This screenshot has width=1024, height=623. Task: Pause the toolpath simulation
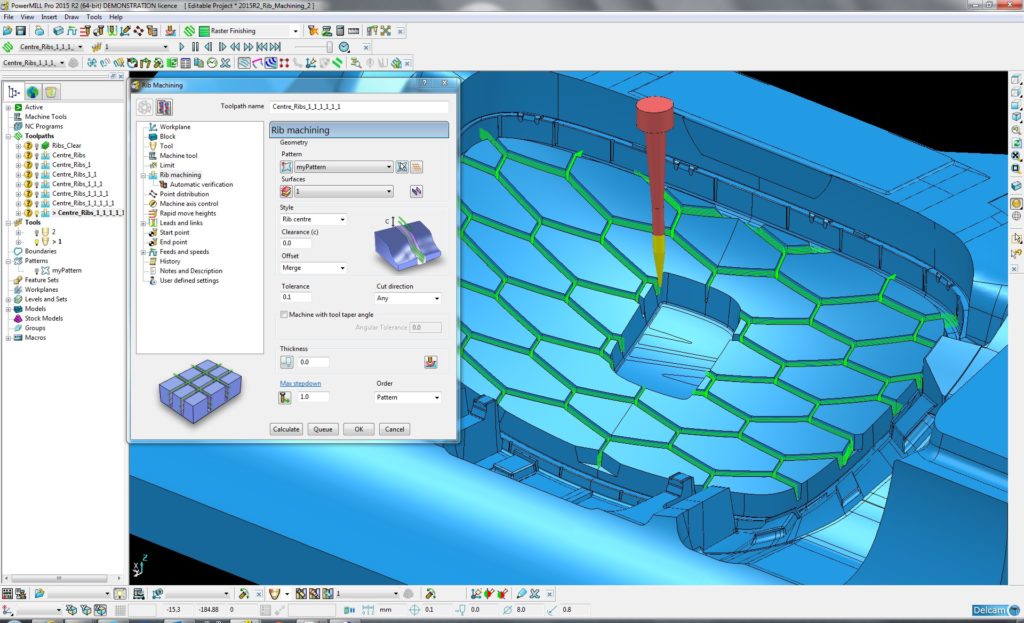coord(195,47)
